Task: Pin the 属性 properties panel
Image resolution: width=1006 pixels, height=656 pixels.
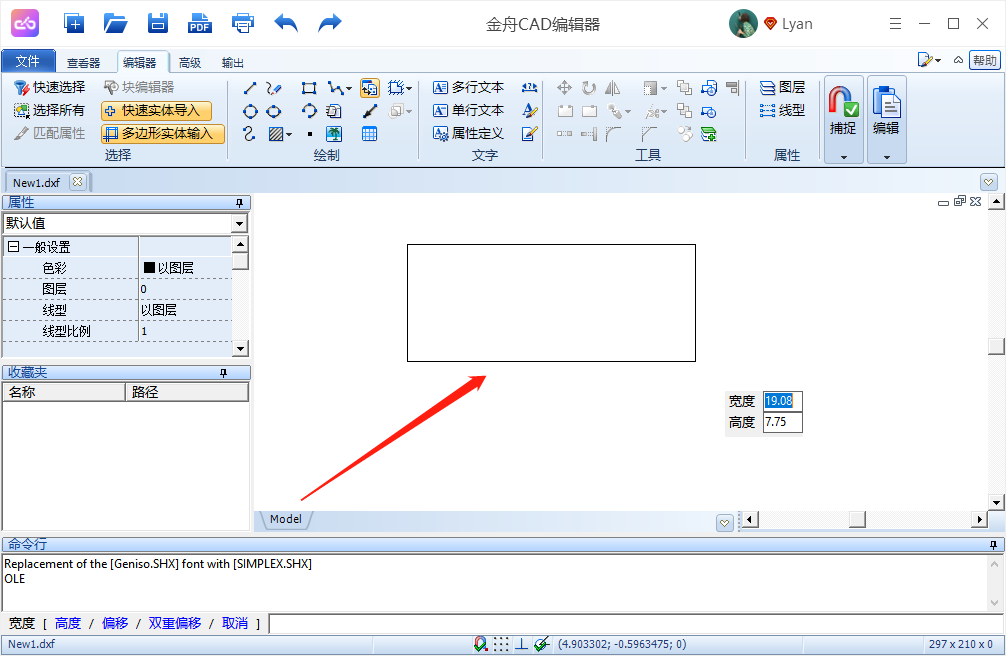Action: point(239,203)
